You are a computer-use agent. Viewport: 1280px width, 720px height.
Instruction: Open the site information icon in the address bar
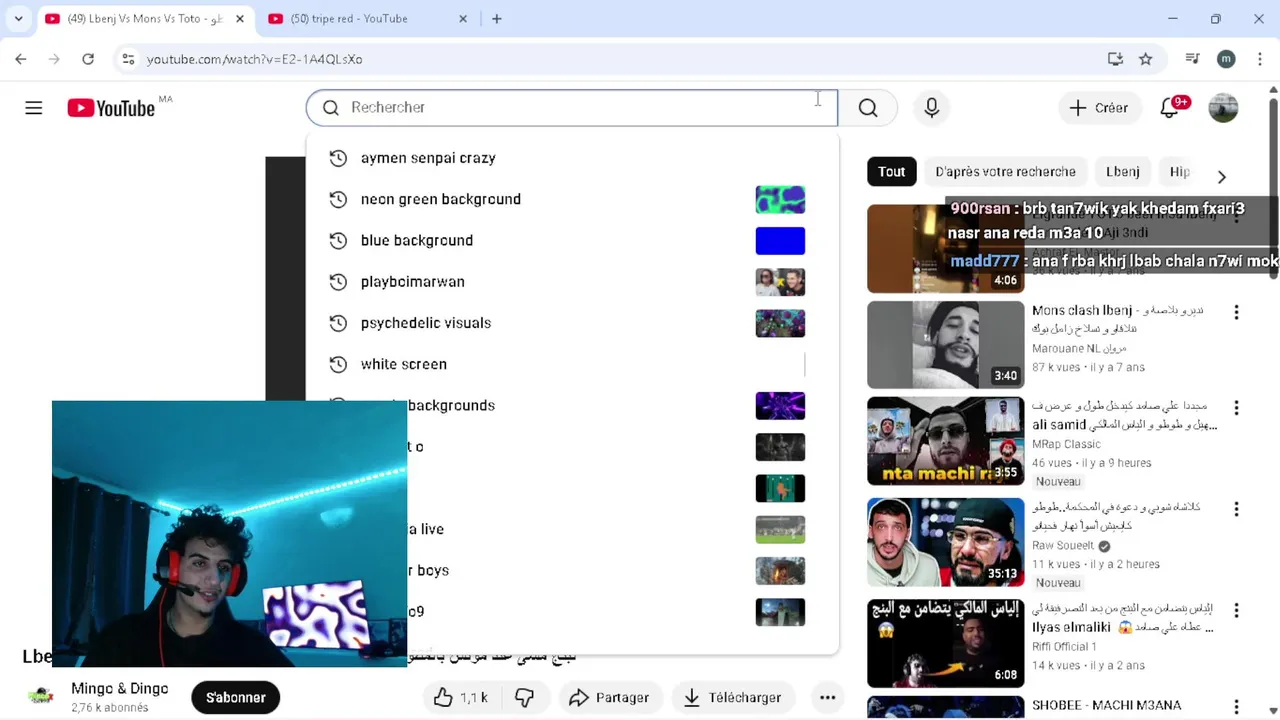(x=128, y=59)
